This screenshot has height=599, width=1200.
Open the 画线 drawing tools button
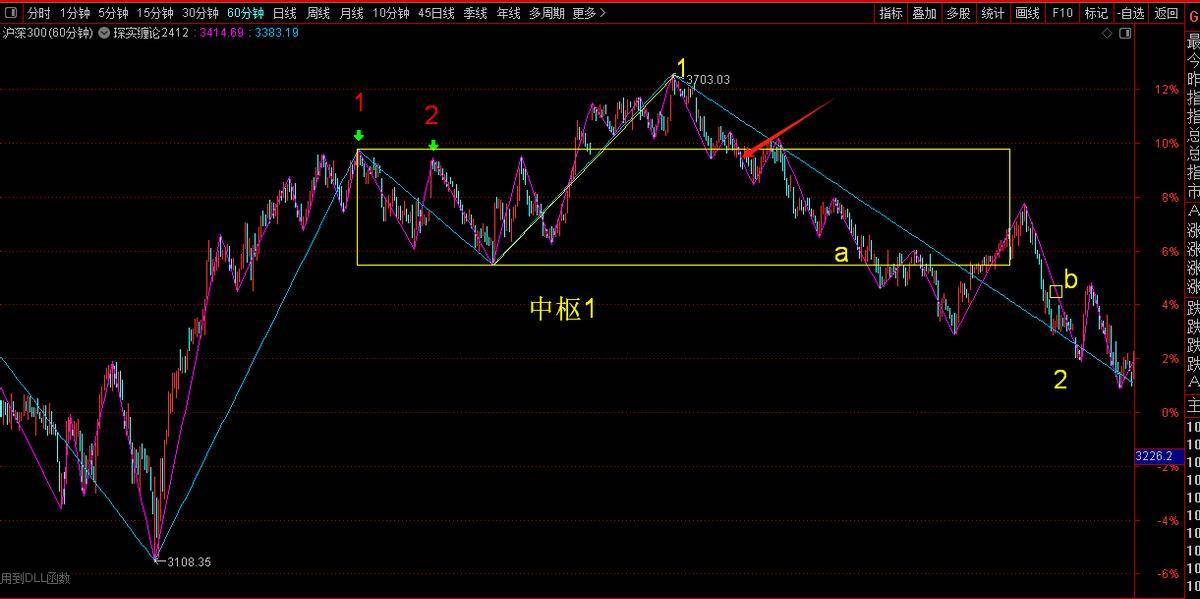click(x=1027, y=13)
